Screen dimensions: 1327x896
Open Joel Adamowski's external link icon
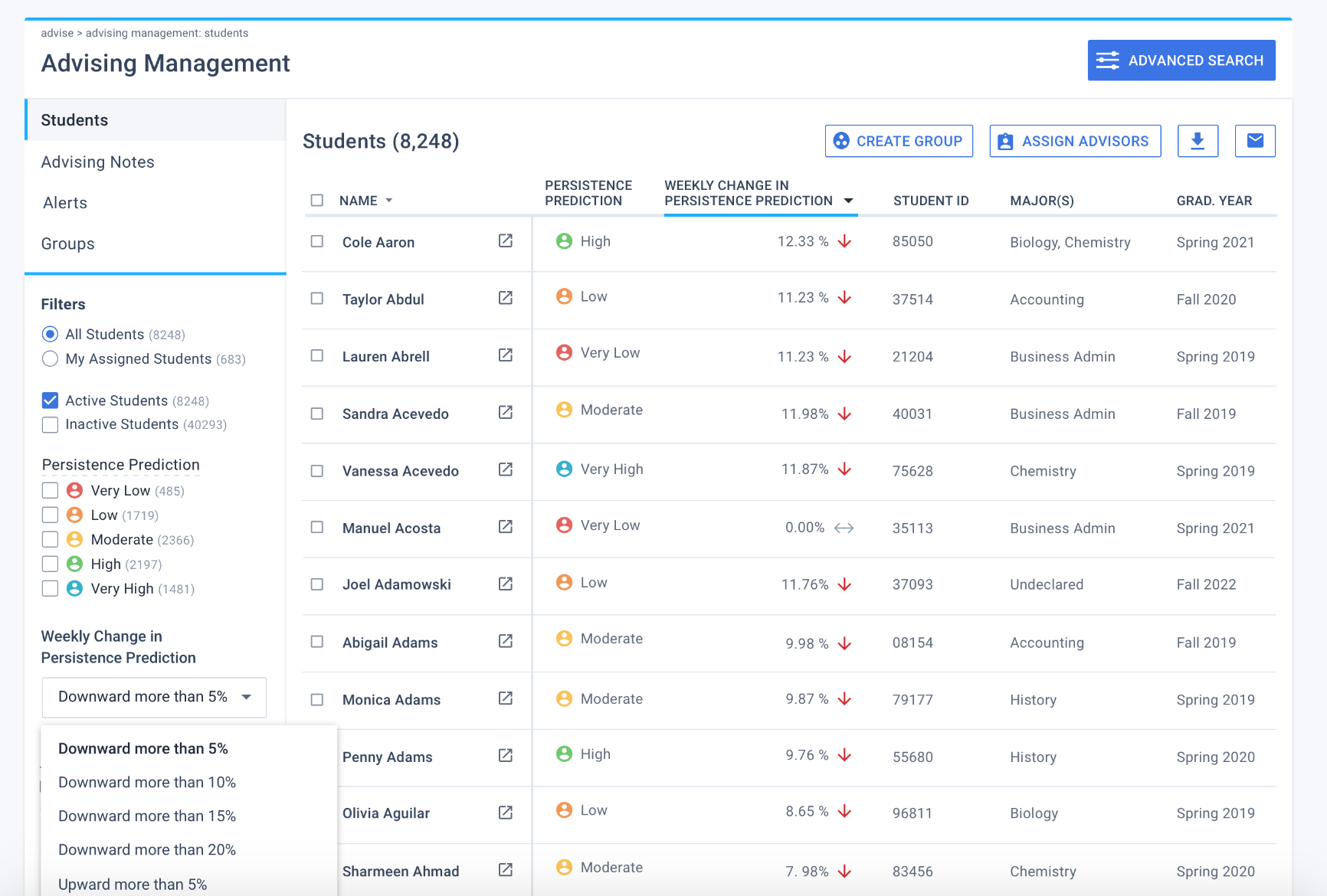(x=506, y=584)
